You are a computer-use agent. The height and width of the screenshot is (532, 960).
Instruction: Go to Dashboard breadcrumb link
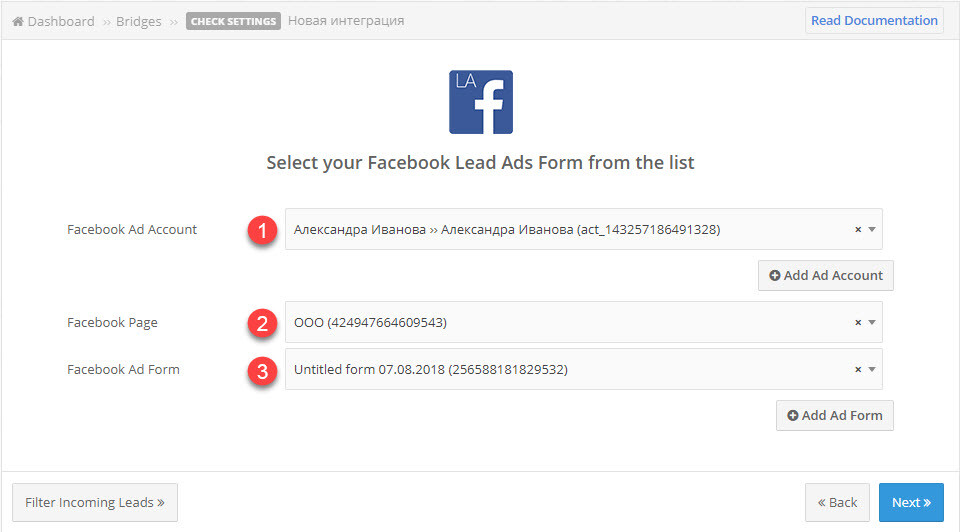coord(61,21)
